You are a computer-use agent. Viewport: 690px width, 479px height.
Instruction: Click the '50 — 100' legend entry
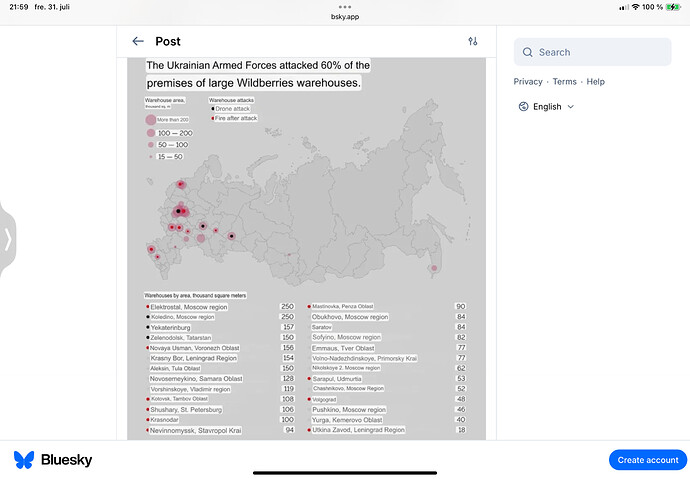[173, 145]
